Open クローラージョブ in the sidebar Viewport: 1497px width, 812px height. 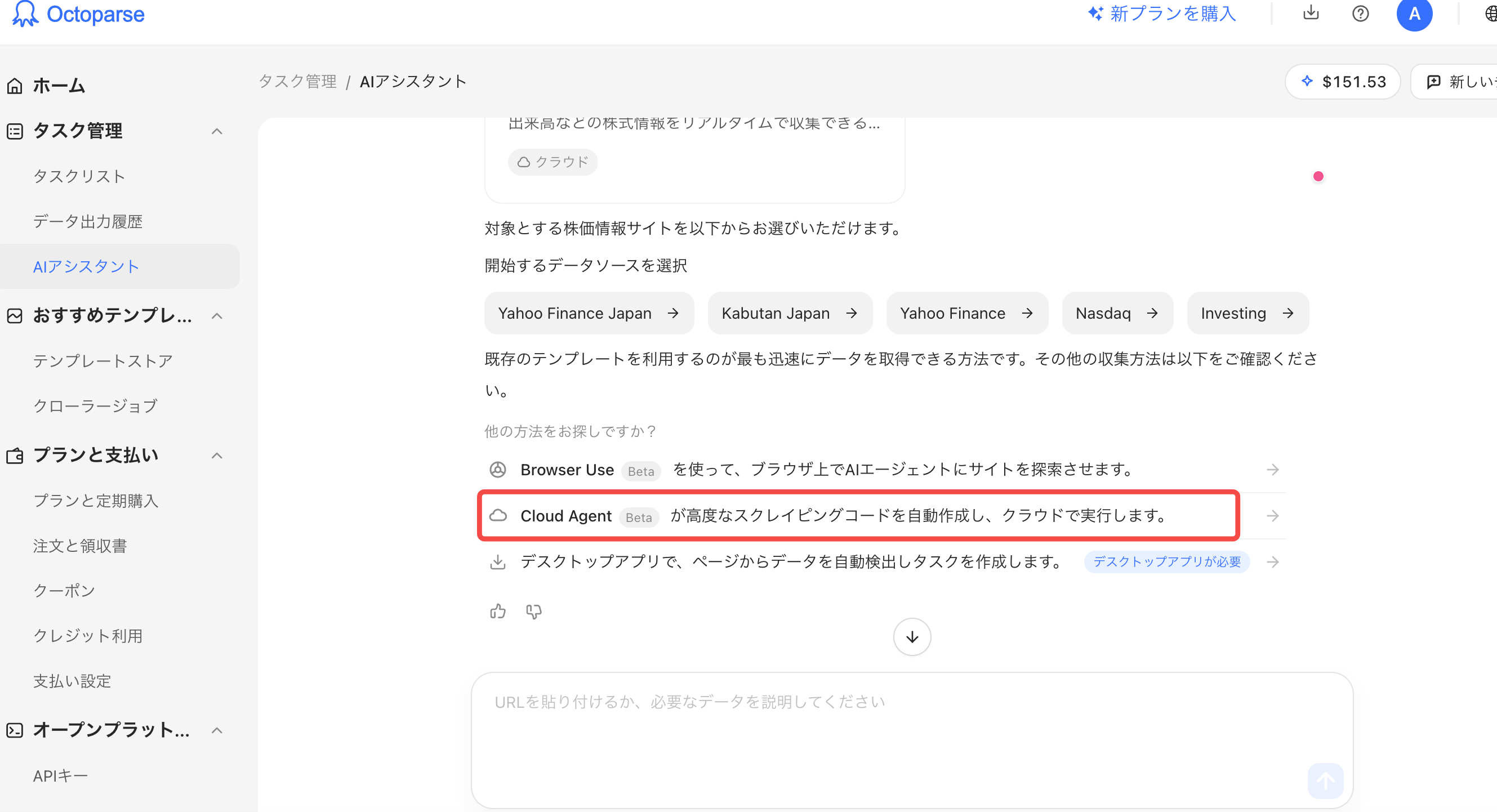95,405
